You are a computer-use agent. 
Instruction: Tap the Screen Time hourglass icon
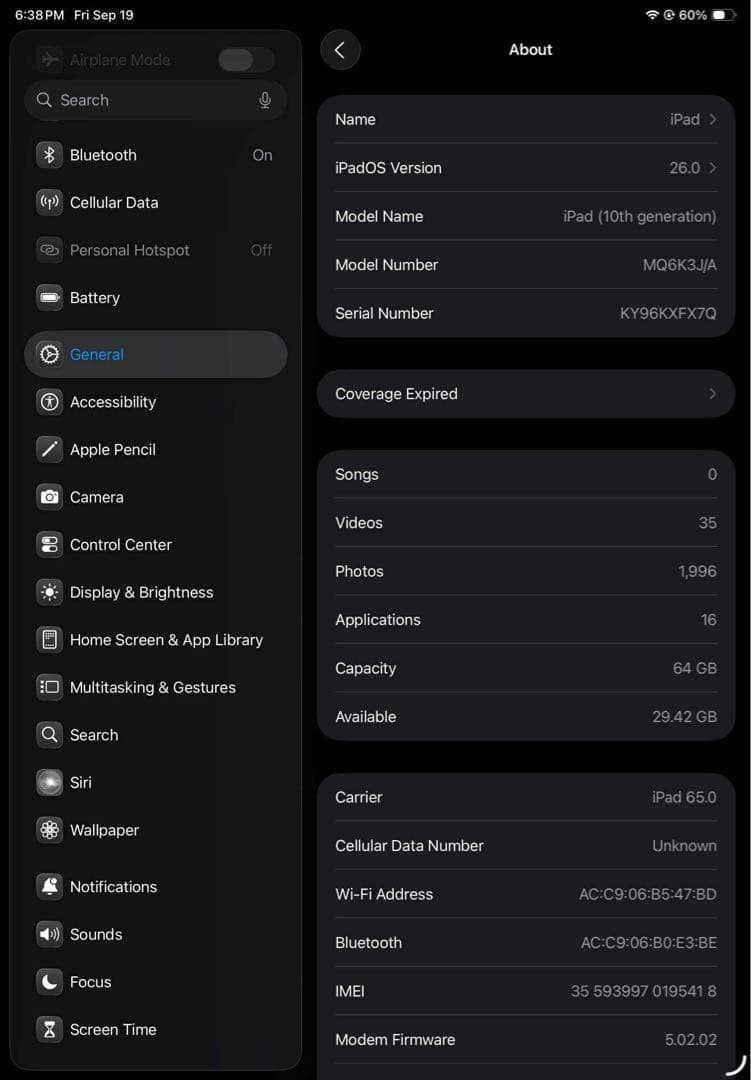coord(49,1029)
